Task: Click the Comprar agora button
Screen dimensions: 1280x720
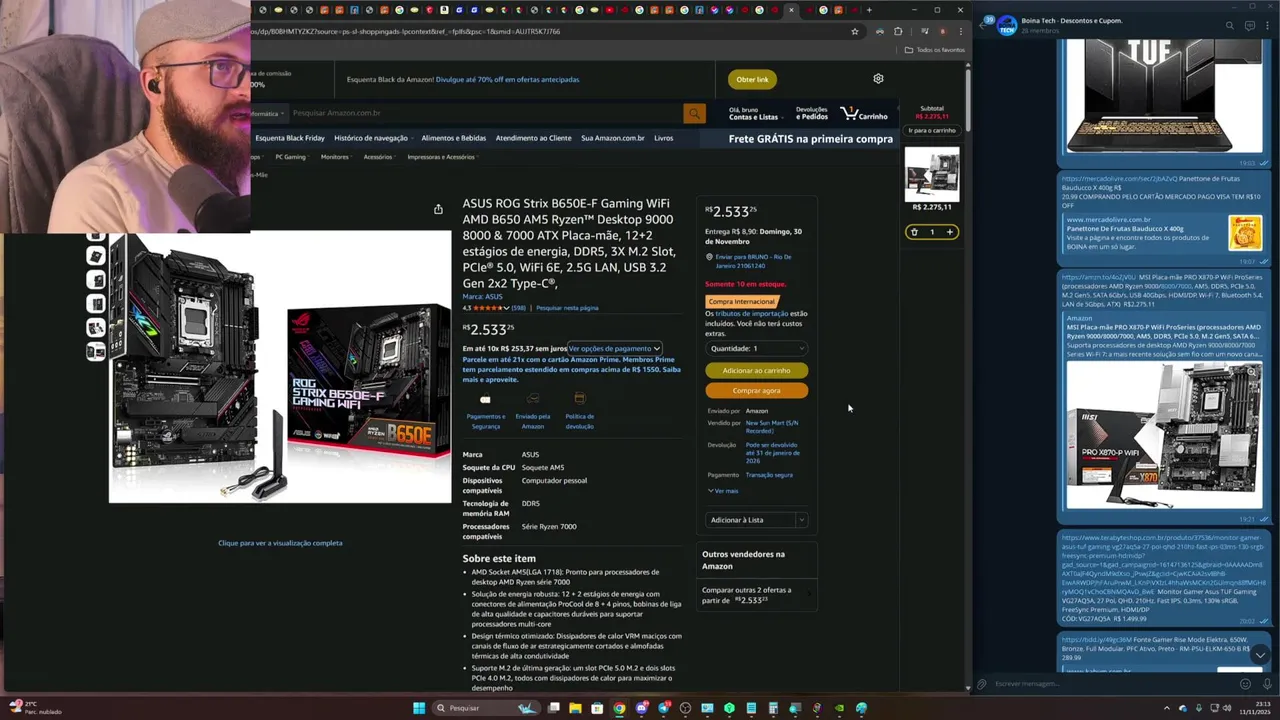Action: pos(757,390)
